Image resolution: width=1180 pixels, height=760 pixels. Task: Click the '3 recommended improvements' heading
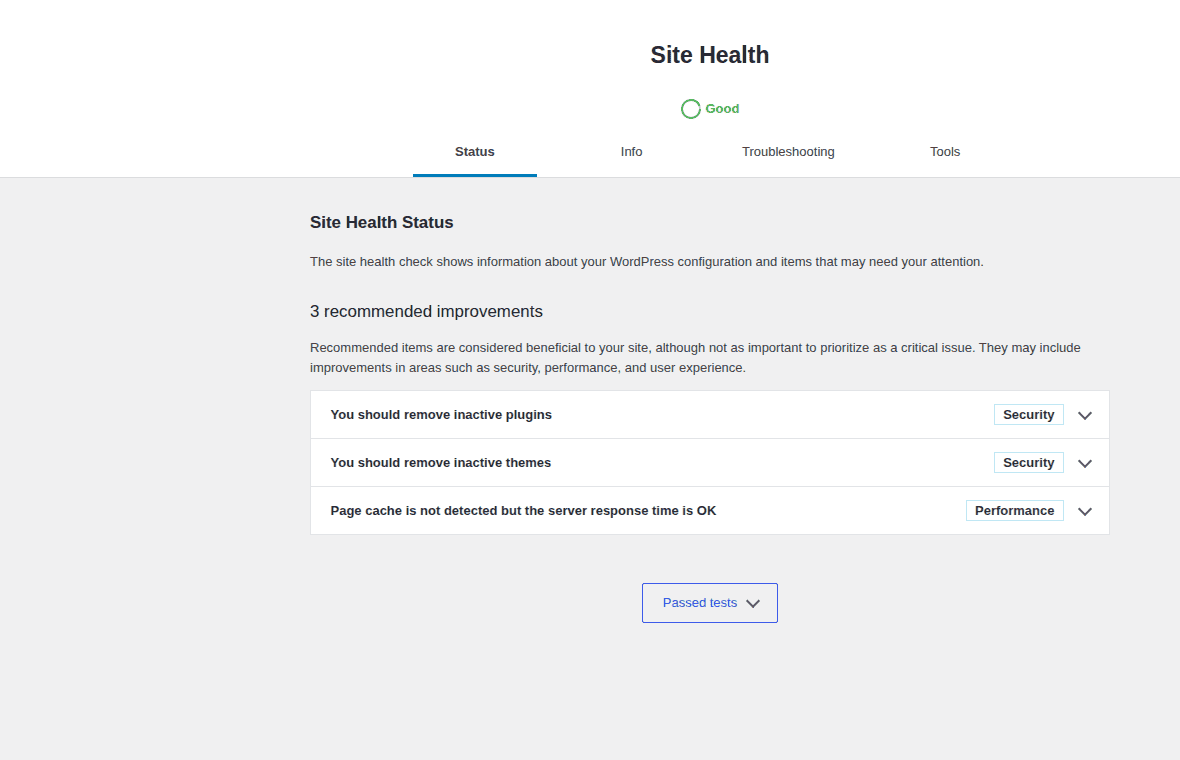point(426,312)
